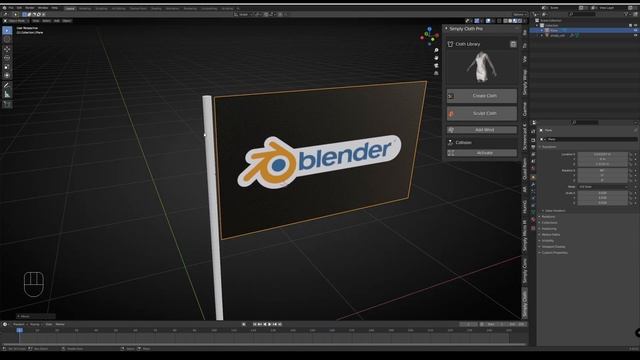Open the viewport Add menu
The image size is (640, 360).
(57, 20)
